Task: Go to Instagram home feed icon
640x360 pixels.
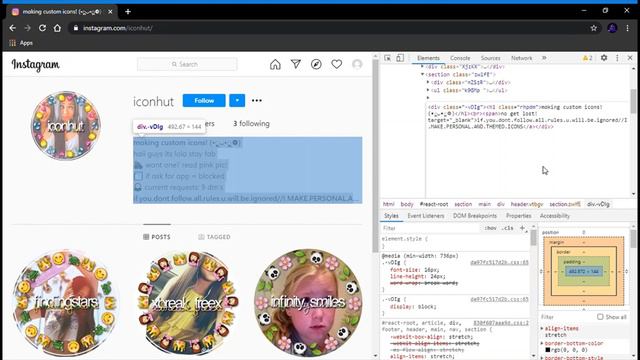Action: [x=275, y=64]
